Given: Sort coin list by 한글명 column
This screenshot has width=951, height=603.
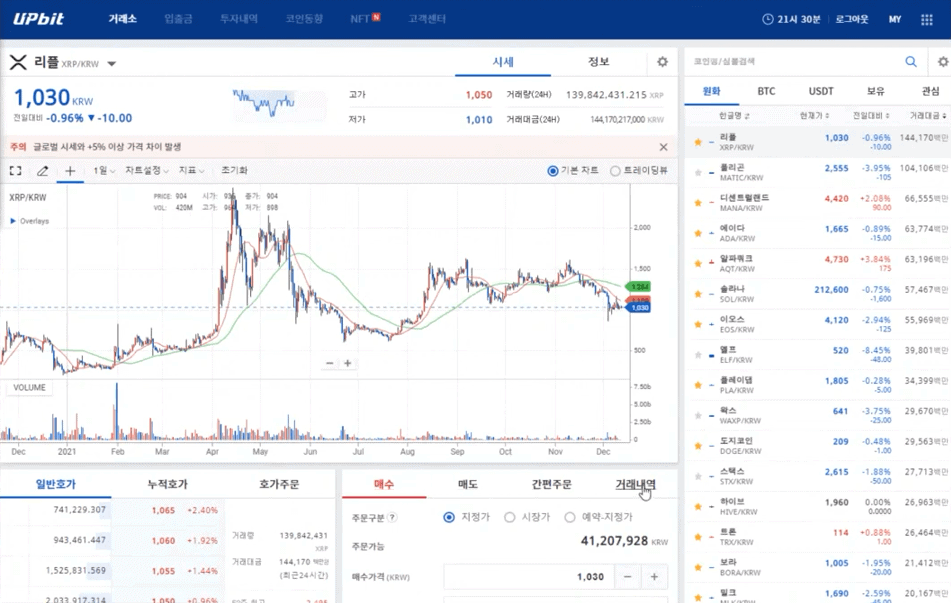Looking at the screenshot, I should (x=734, y=115).
